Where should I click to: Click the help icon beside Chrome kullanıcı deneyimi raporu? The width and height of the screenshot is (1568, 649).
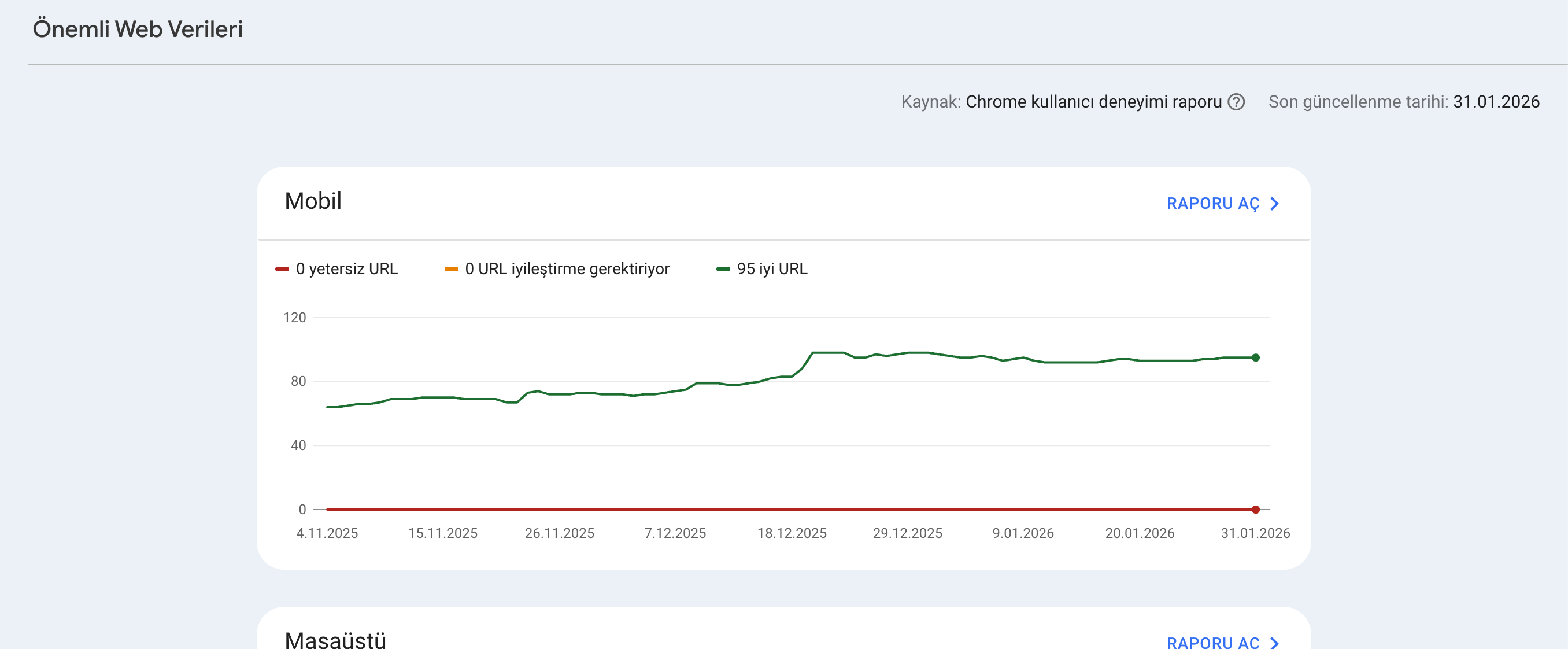click(x=1236, y=102)
